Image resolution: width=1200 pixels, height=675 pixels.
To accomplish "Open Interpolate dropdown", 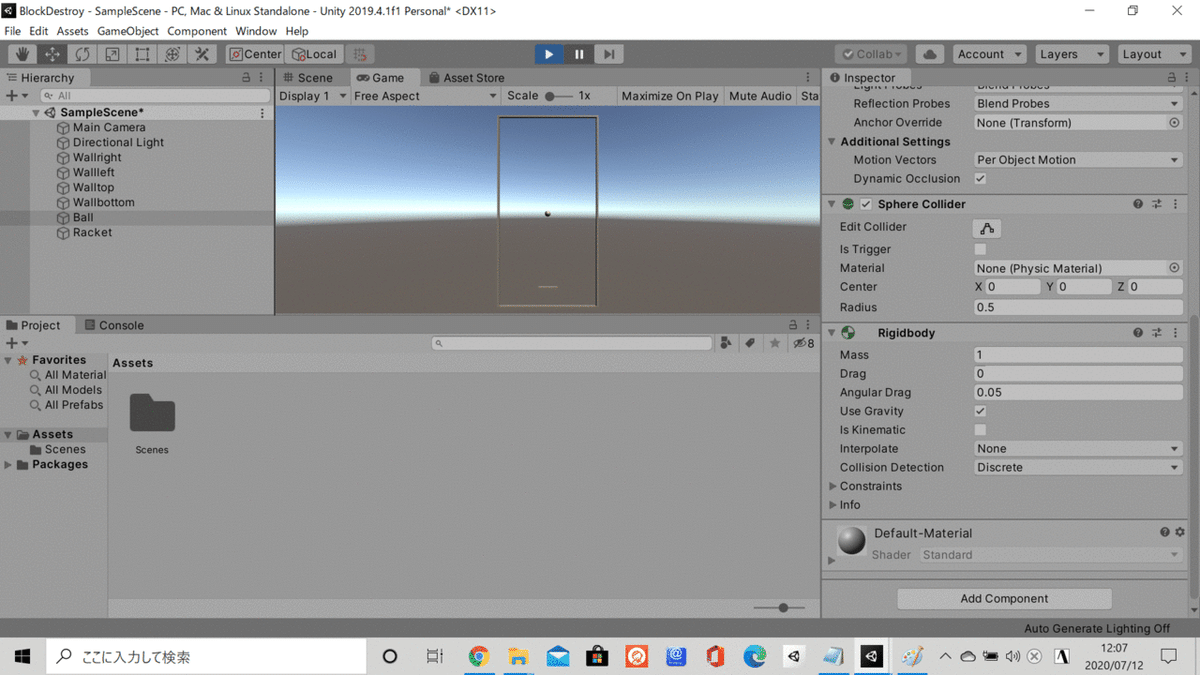I will click(x=1078, y=449).
